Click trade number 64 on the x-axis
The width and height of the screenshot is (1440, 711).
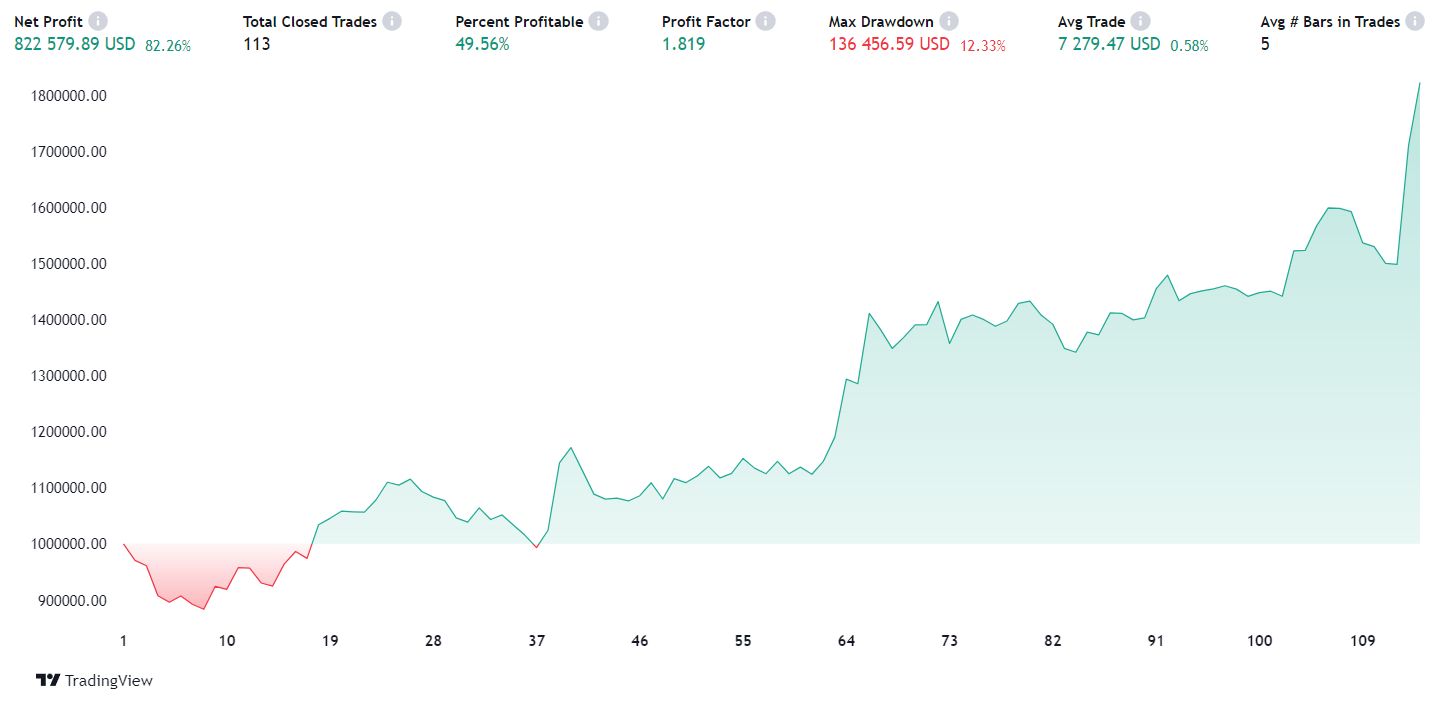tap(846, 641)
